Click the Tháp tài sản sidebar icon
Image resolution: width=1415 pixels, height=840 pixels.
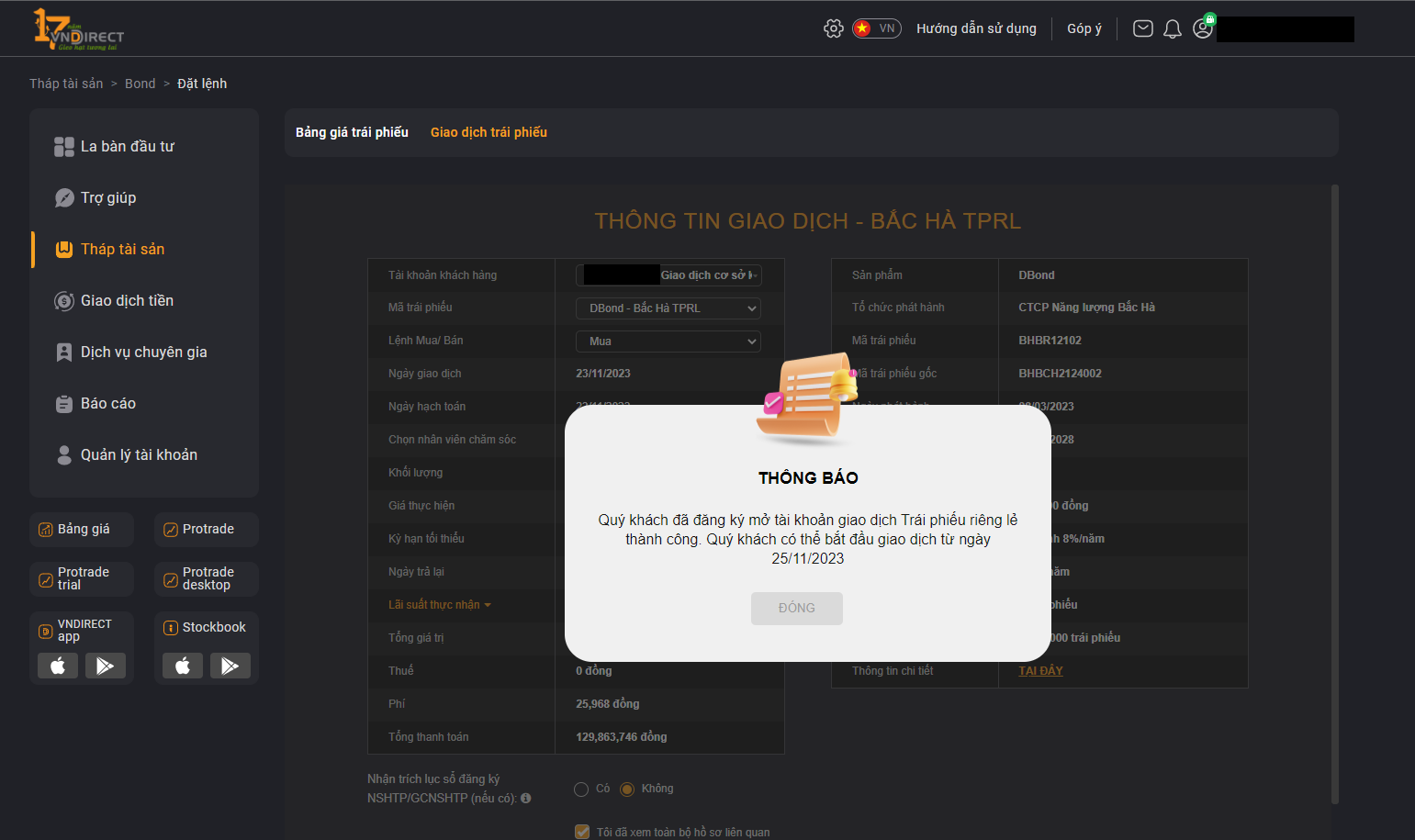(64, 250)
